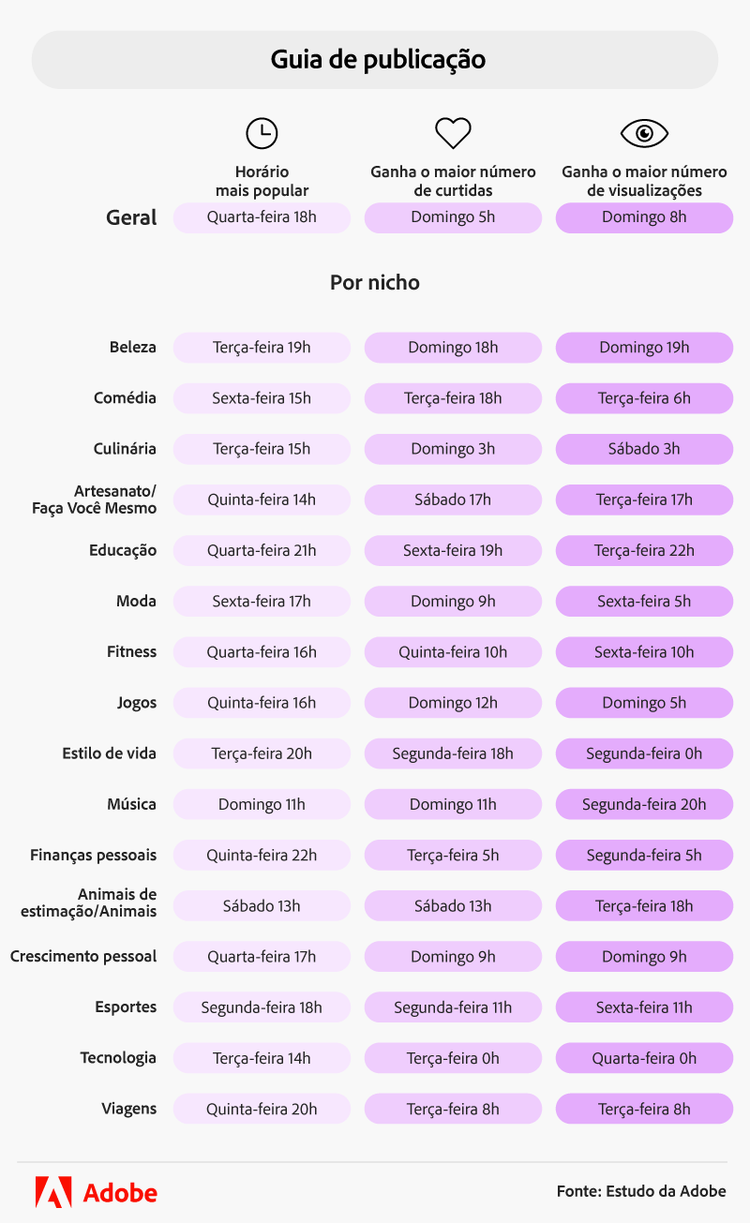Click the Adobe wordmark in footer
This screenshot has height=1223, width=750.
coord(120,1193)
